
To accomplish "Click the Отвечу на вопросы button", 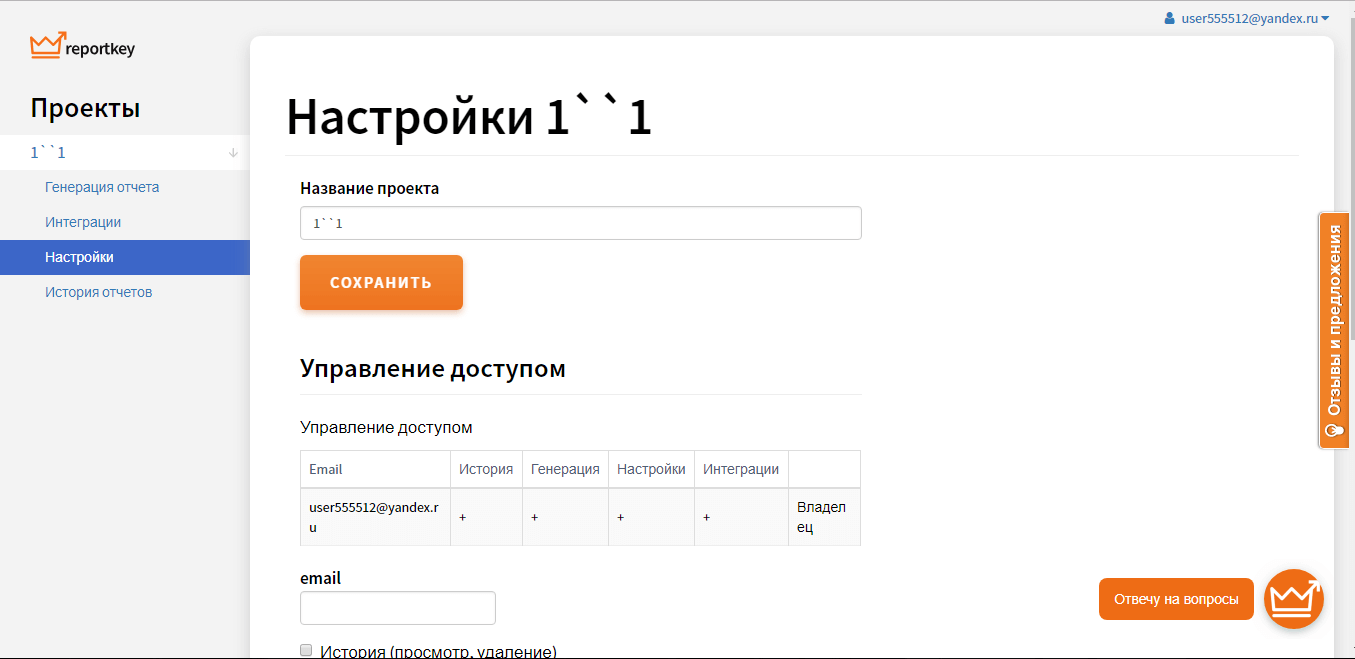I will click(1176, 599).
